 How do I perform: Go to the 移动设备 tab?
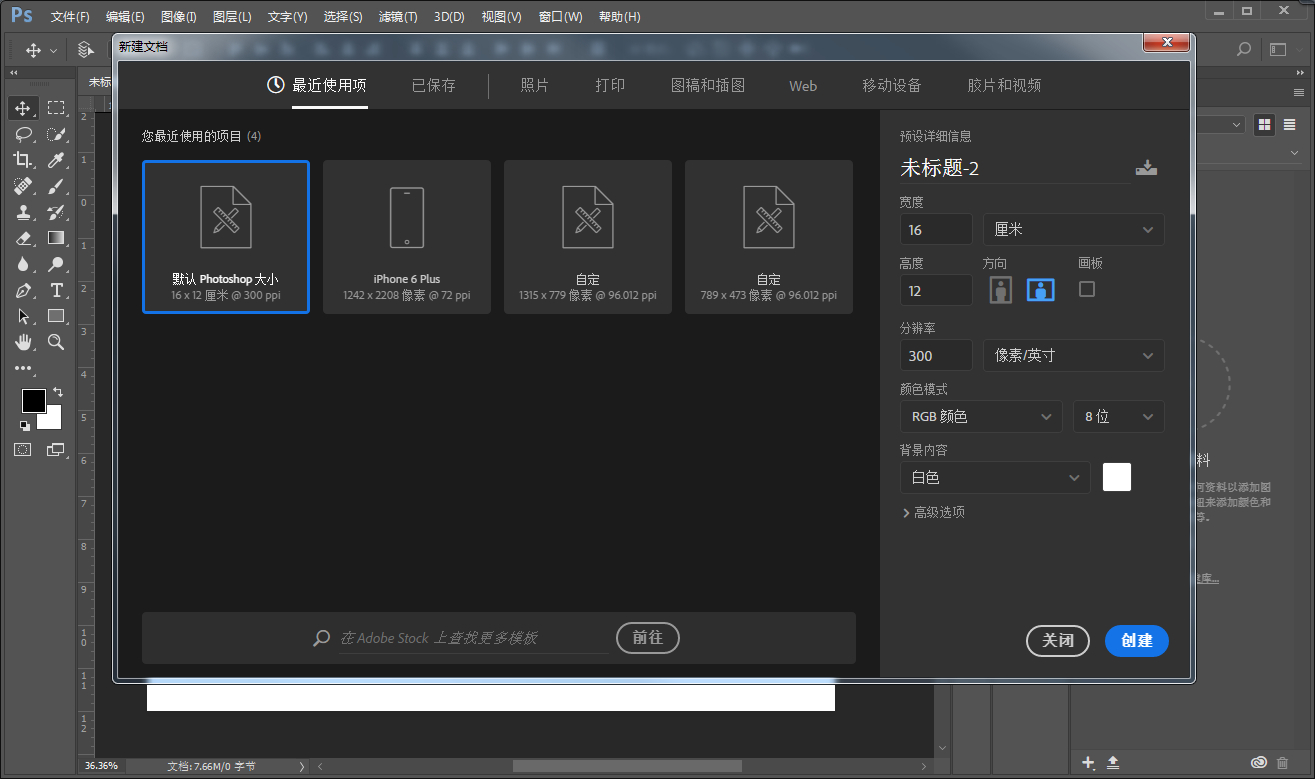[892, 86]
